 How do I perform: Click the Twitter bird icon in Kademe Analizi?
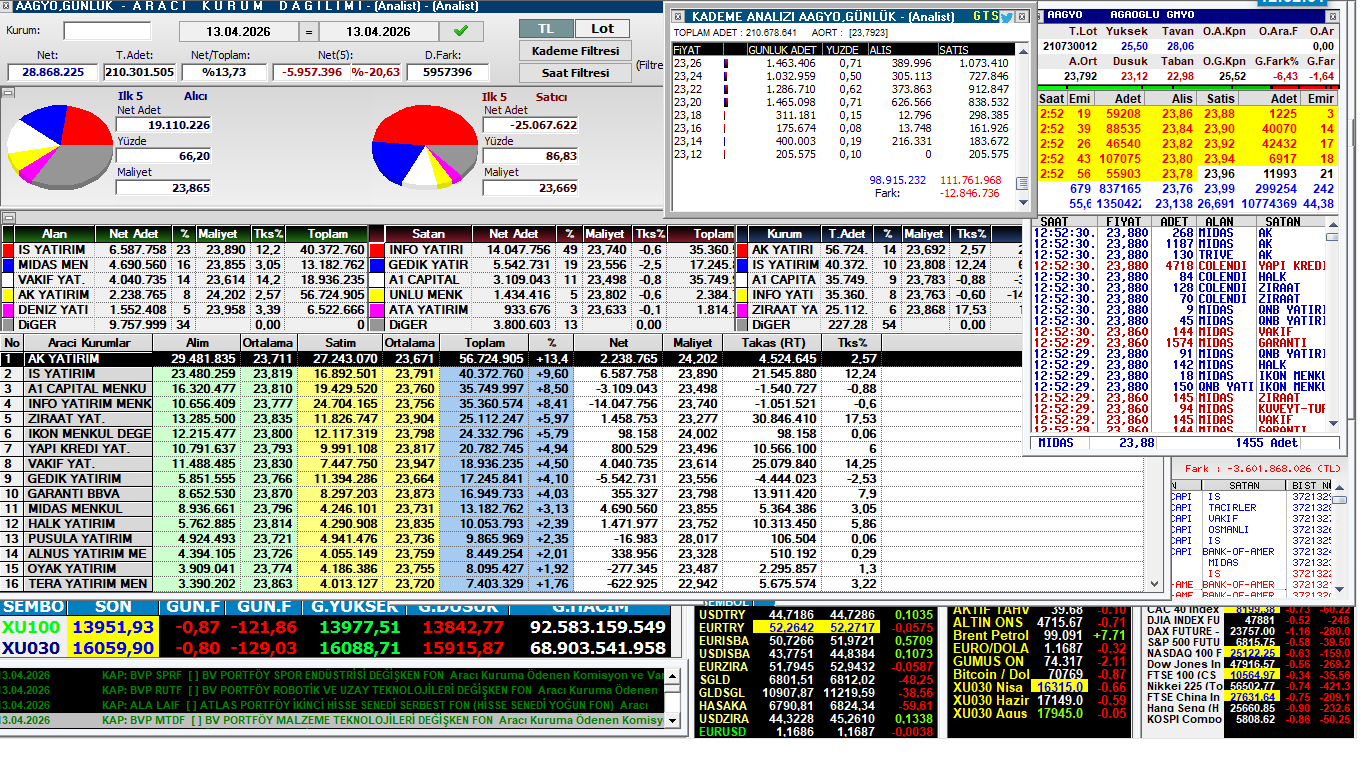coord(1007,17)
